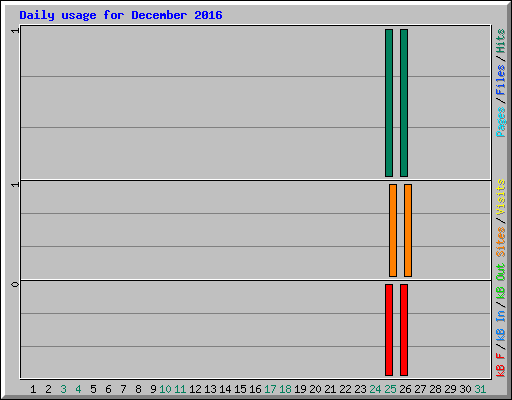This screenshot has width=512, height=400.
Task: Click the "Sites" legend label
Action: click(501, 242)
